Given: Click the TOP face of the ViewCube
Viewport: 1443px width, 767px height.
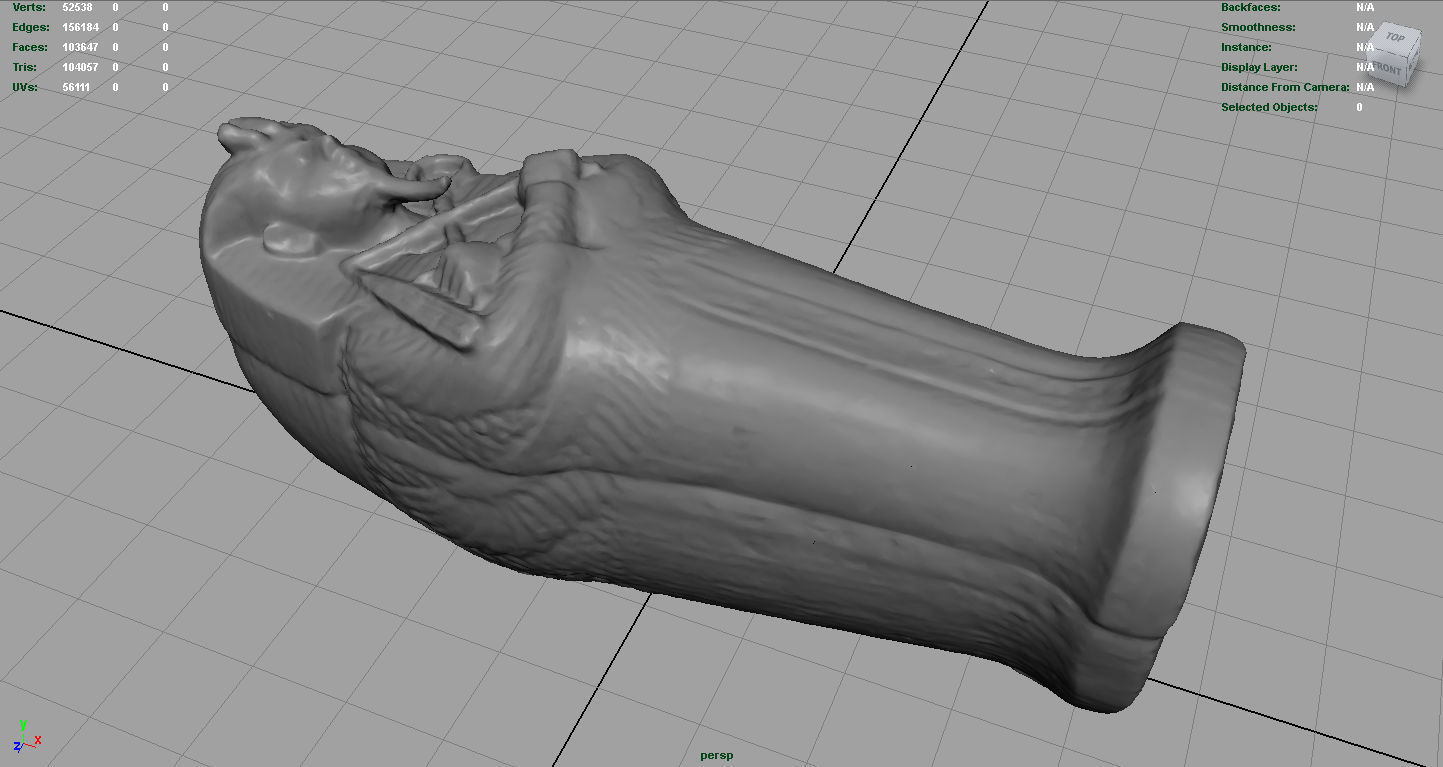Looking at the screenshot, I should (1393, 39).
